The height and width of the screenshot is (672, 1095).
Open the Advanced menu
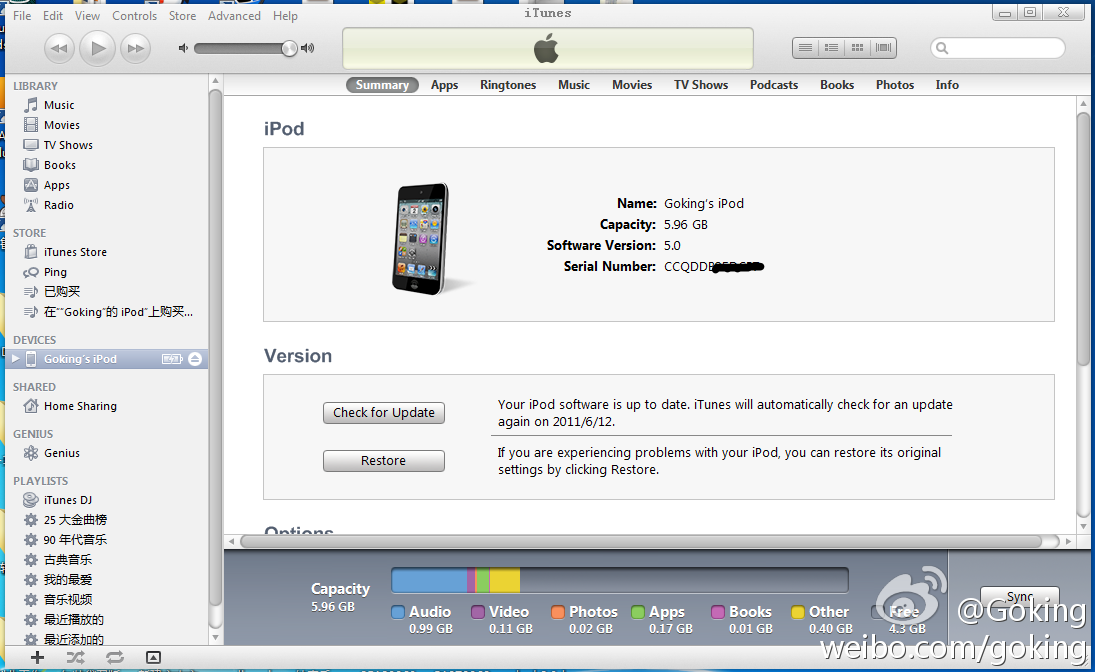point(234,15)
